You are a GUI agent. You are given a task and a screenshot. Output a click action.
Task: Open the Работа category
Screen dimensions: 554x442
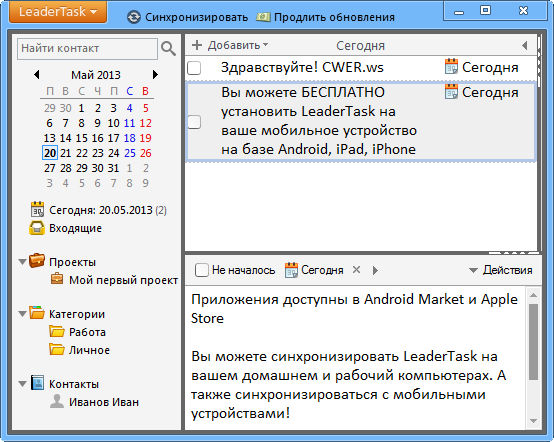click(87, 332)
